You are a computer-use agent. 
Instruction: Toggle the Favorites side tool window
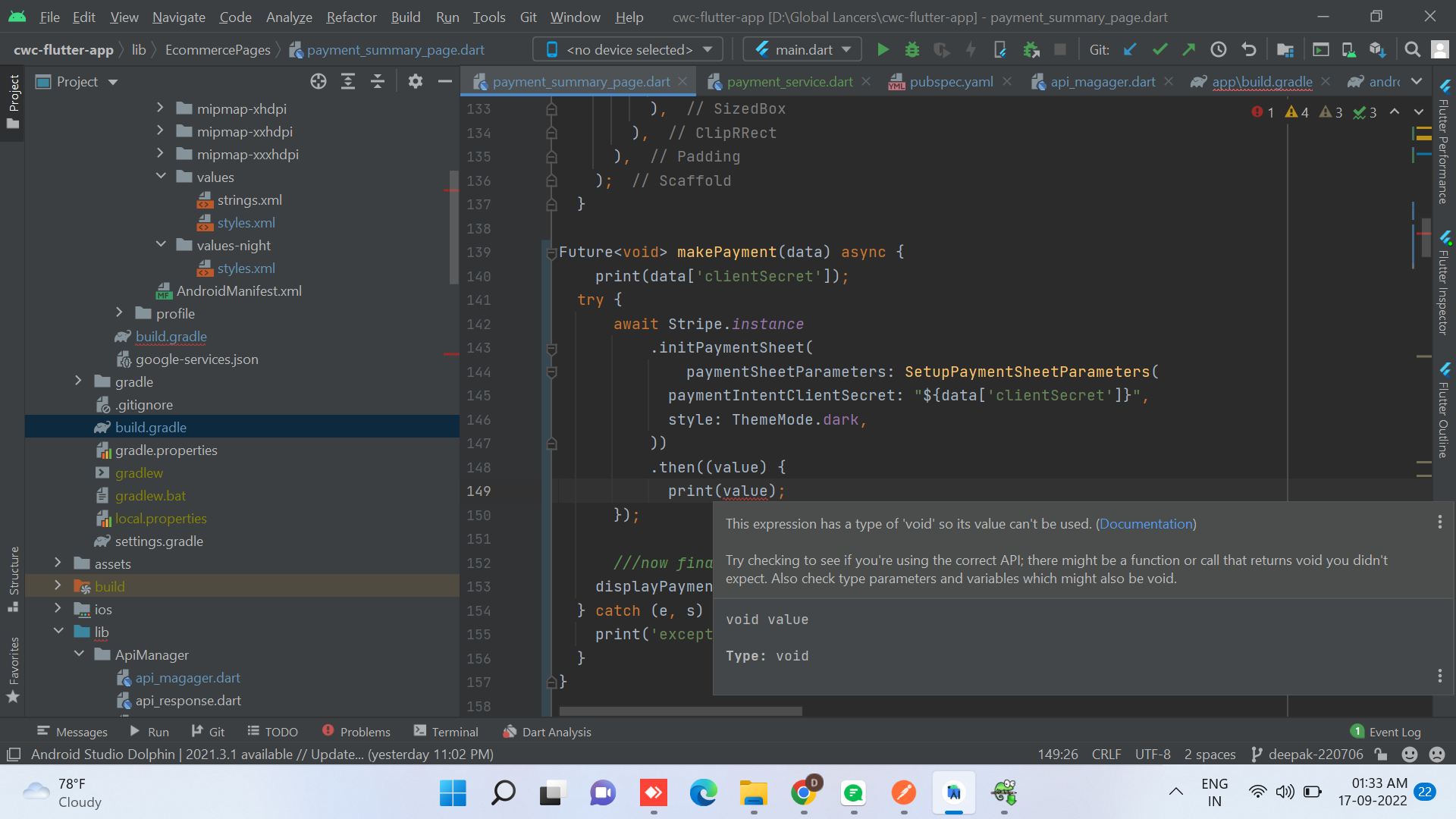coord(13,669)
